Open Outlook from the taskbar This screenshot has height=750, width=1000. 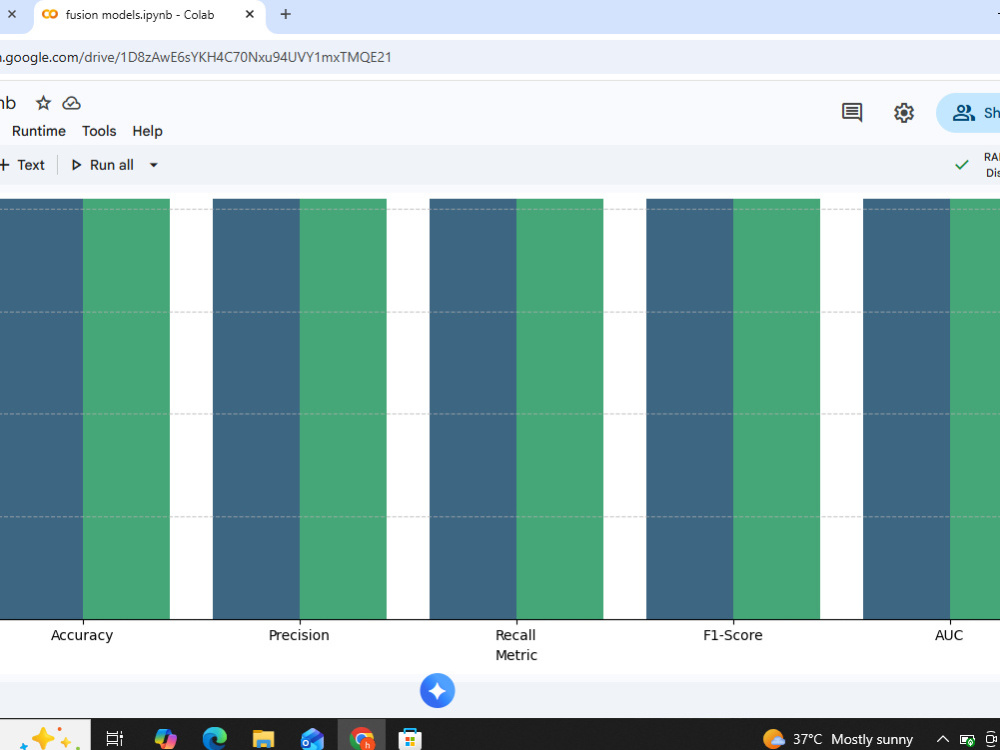pos(312,739)
